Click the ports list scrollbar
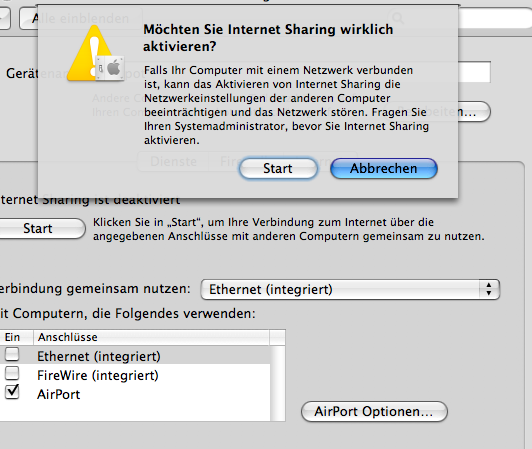 pos(278,383)
